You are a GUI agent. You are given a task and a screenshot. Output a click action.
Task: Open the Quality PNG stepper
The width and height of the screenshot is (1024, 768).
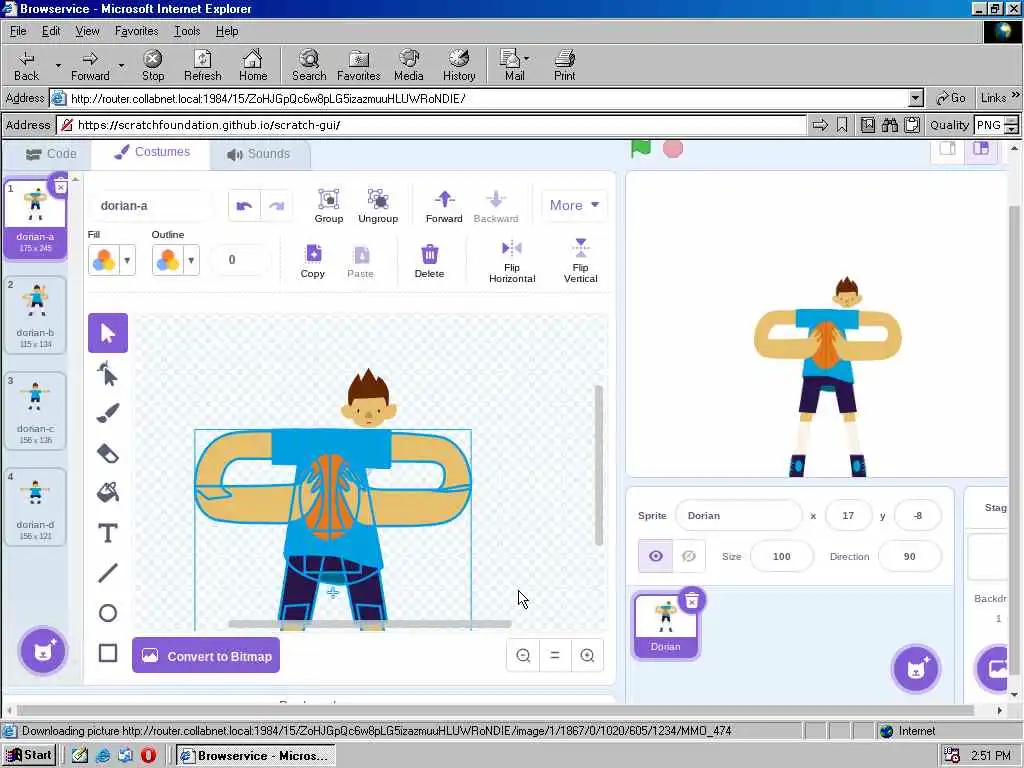coord(1011,125)
